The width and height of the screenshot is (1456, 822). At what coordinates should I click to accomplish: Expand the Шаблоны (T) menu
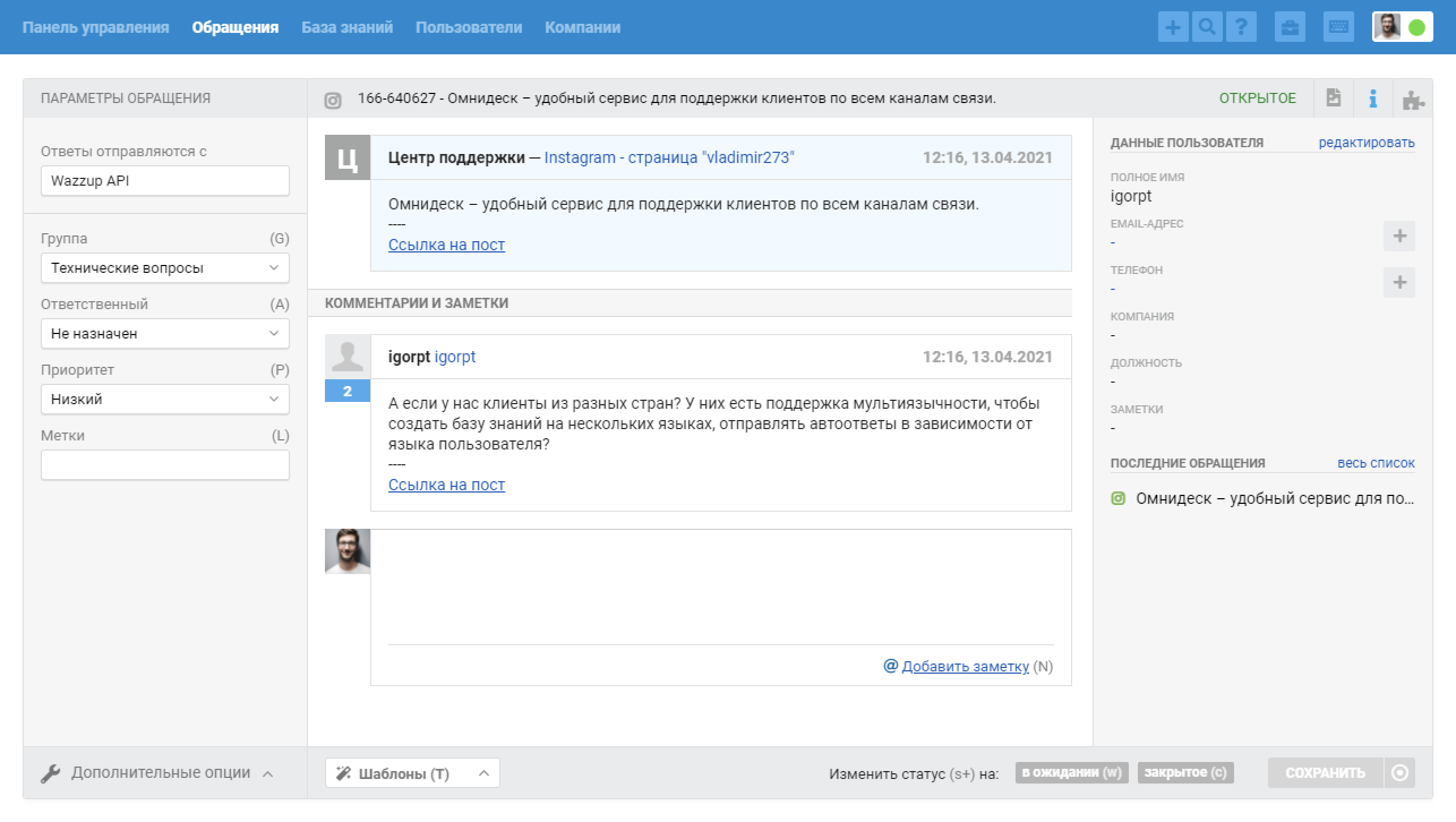(x=412, y=773)
